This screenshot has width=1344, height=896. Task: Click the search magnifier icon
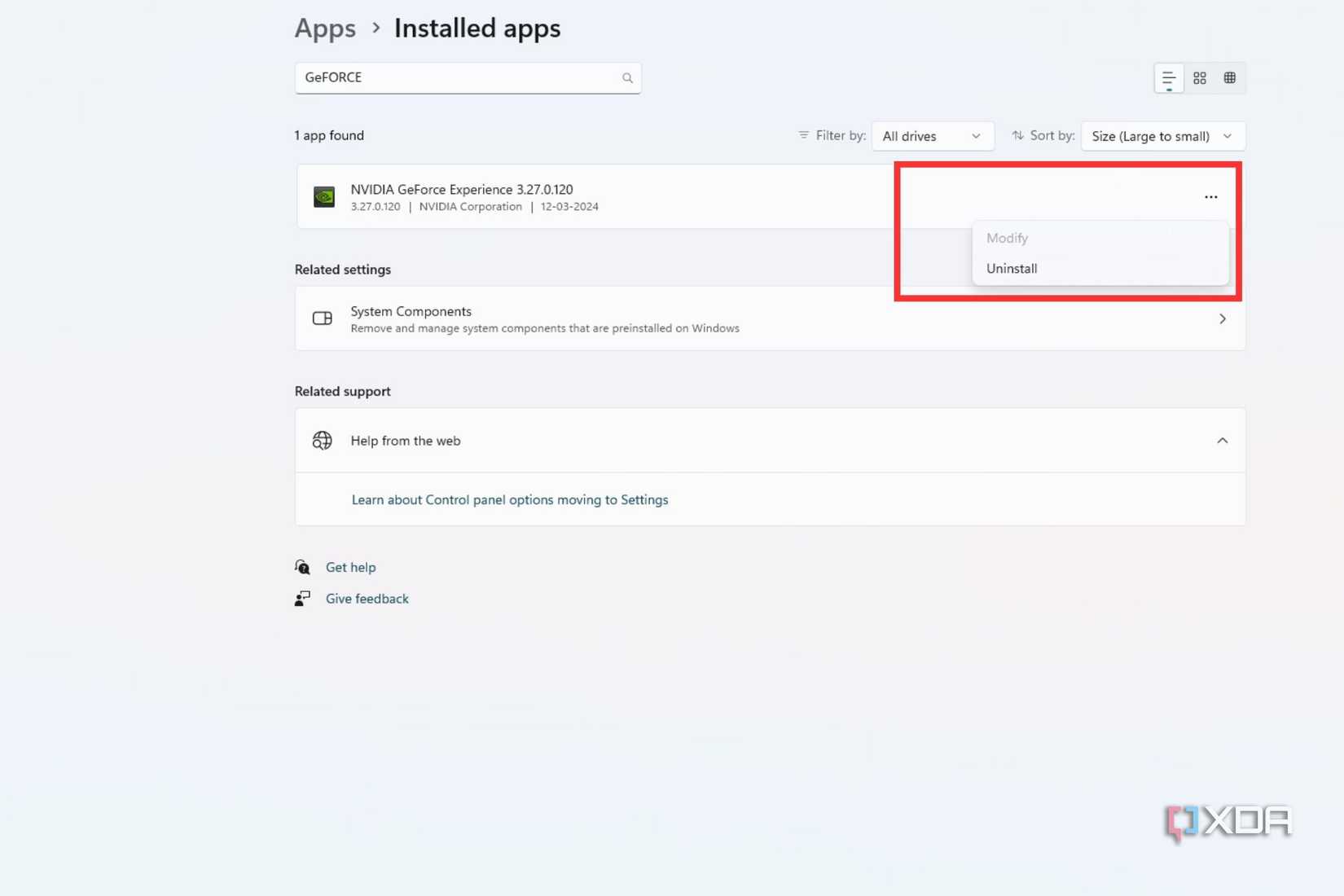627,77
